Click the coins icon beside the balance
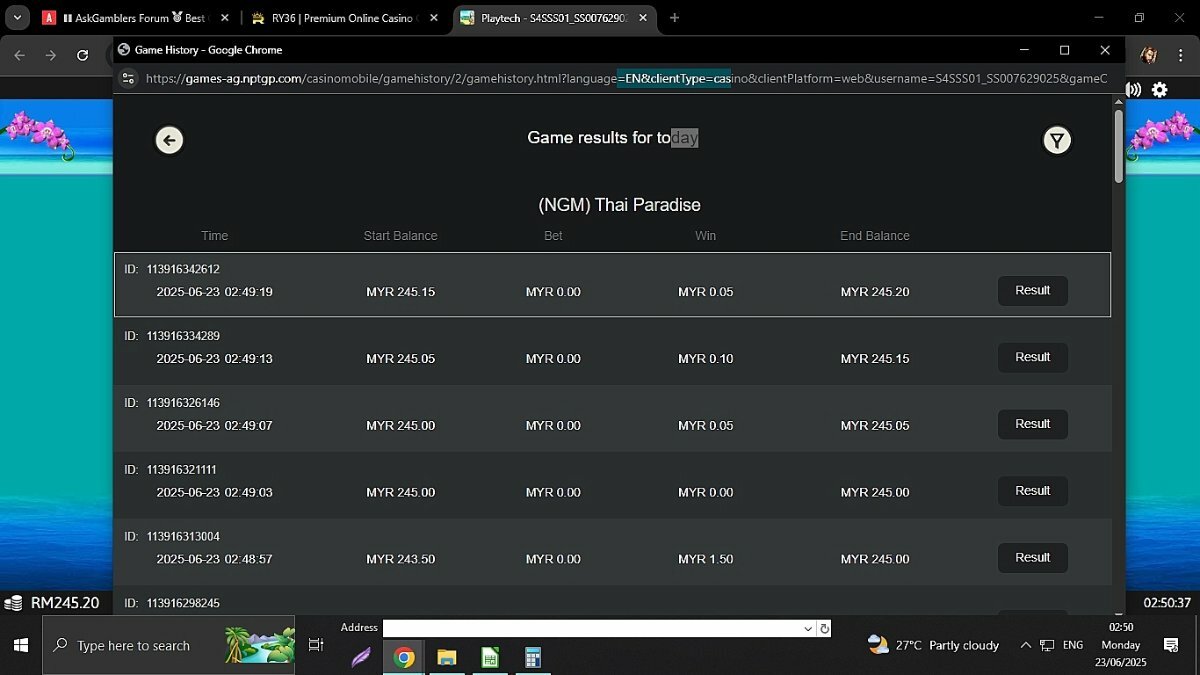1200x675 pixels. (14, 603)
